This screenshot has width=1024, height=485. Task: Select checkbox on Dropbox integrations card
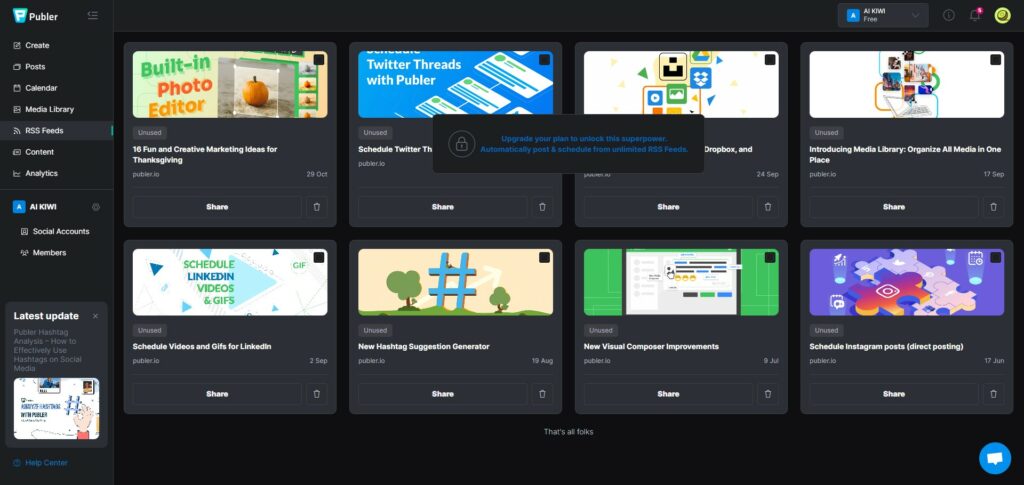pyautogui.click(x=770, y=60)
